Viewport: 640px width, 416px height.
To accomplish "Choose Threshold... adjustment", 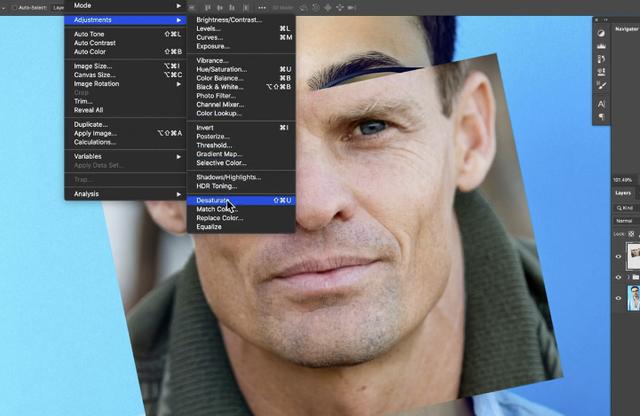I will pos(241,145).
